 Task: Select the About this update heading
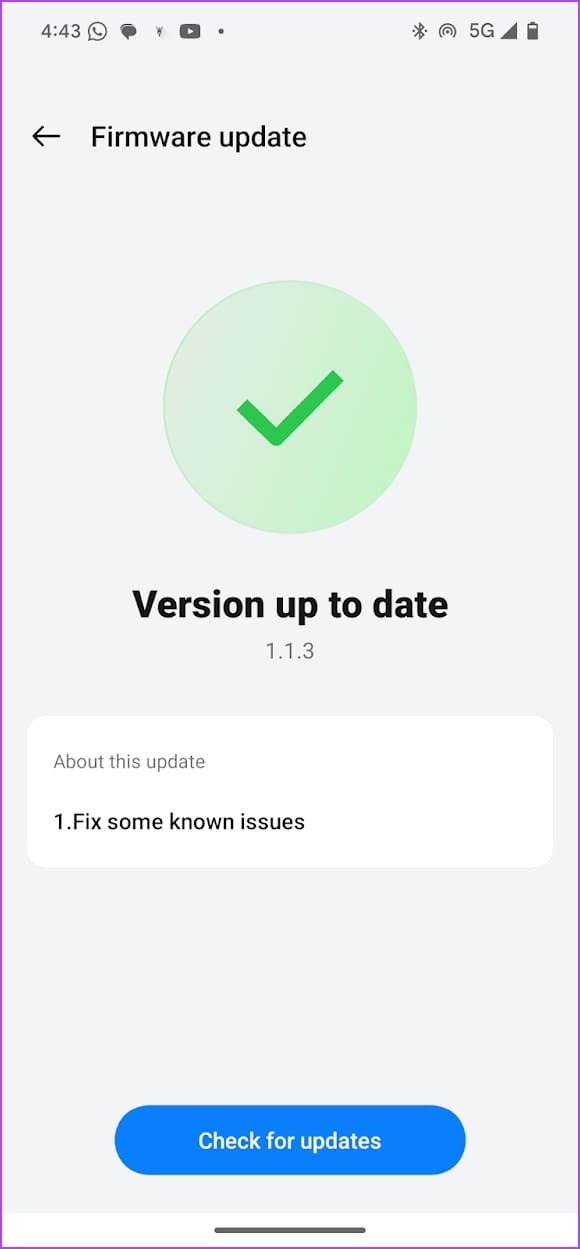[129, 761]
